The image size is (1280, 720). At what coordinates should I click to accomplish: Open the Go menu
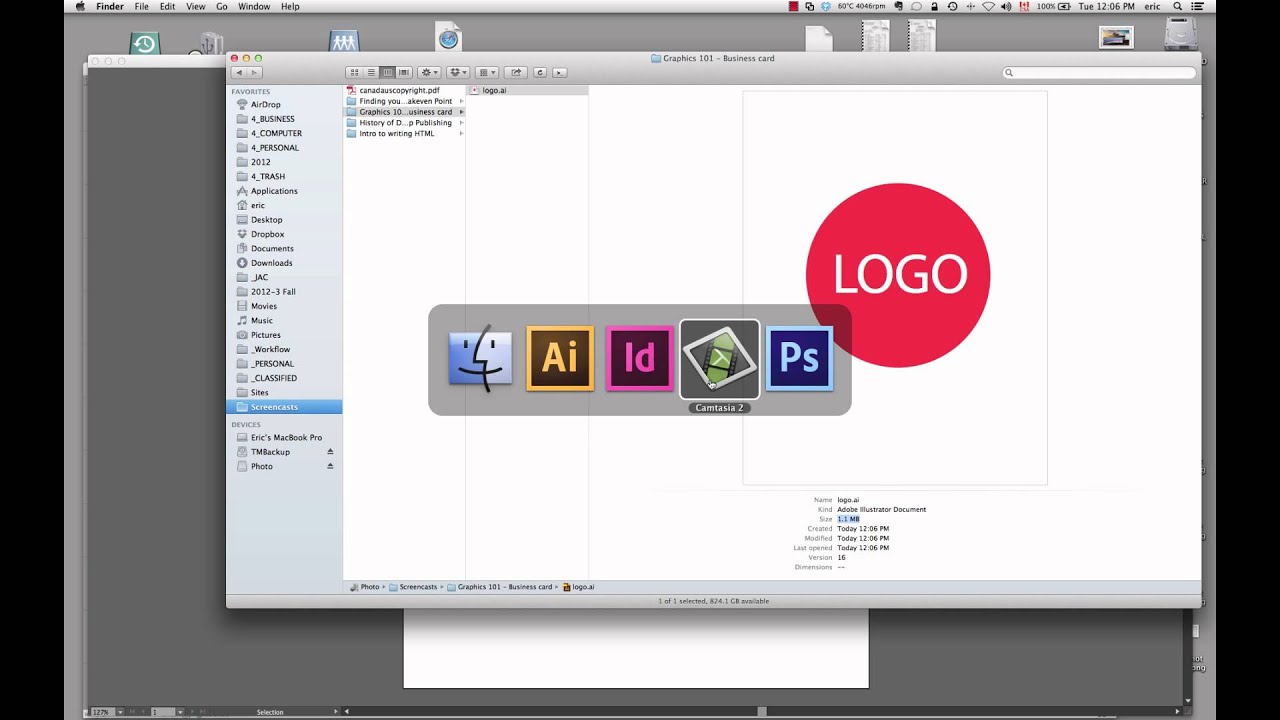tap(222, 6)
